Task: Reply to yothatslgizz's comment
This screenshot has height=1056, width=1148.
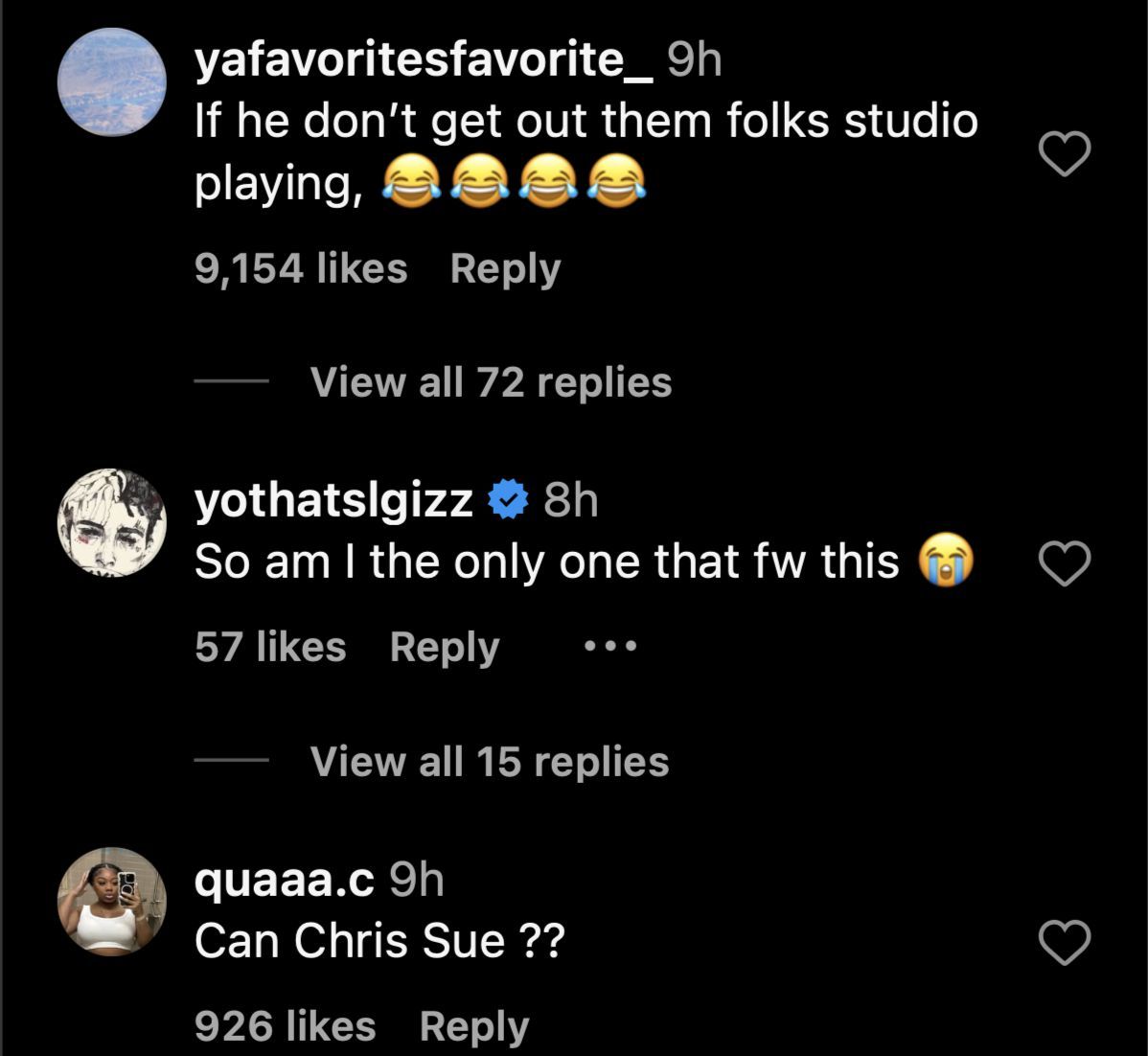Action: 445,648
